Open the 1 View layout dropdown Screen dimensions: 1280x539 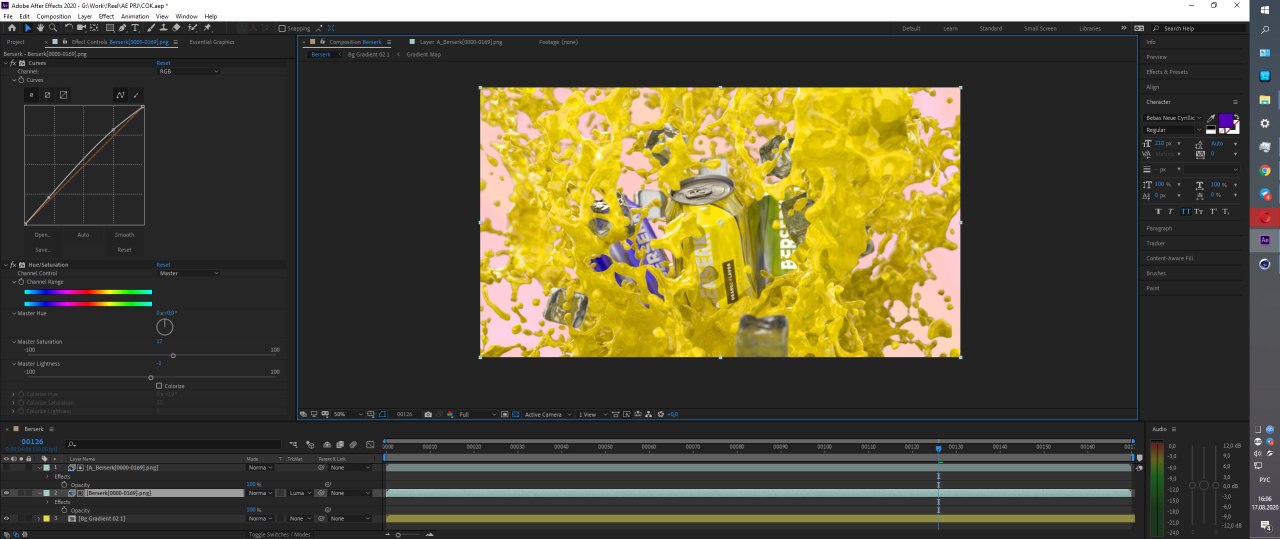coord(592,414)
